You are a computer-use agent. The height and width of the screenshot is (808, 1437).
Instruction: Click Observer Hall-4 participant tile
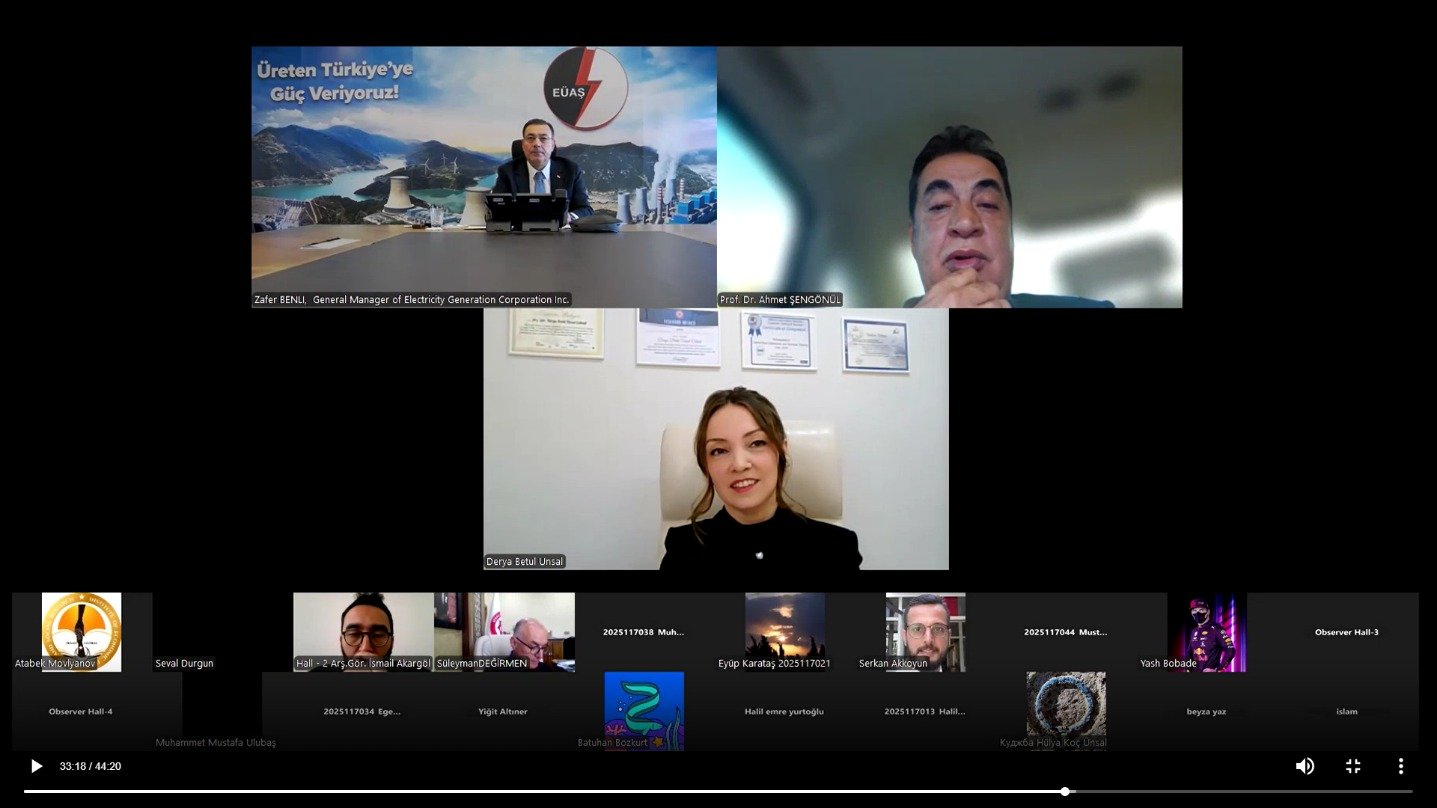click(82, 711)
